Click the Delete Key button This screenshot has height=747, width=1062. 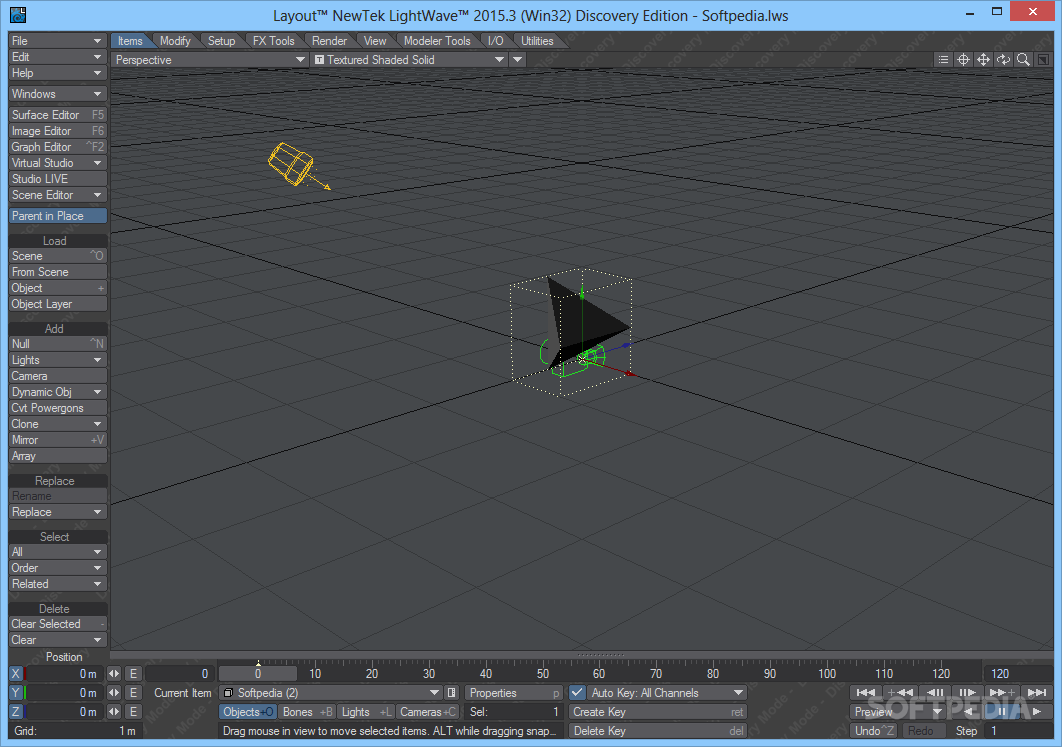click(658, 731)
